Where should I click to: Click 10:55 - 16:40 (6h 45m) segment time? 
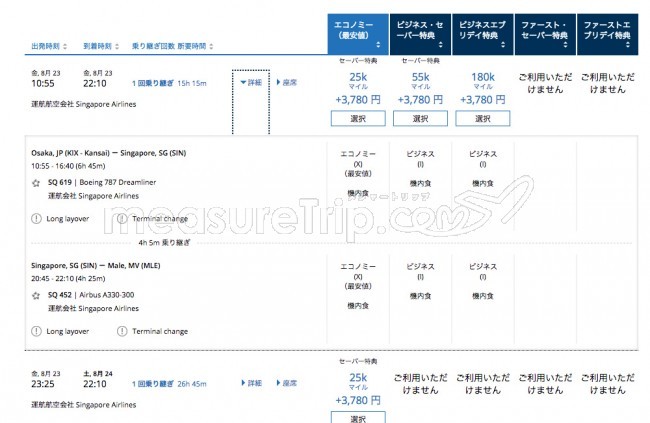coord(68,166)
